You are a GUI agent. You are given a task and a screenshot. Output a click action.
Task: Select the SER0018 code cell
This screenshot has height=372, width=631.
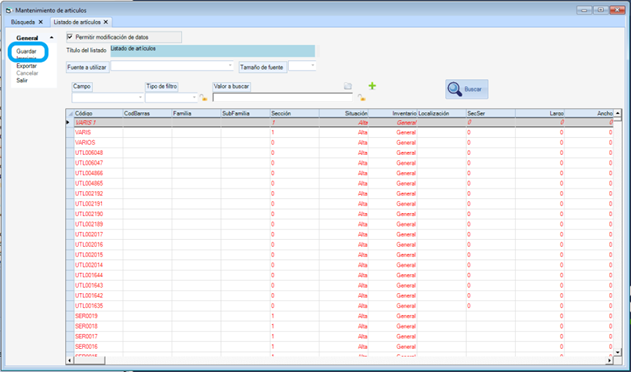coord(99,326)
